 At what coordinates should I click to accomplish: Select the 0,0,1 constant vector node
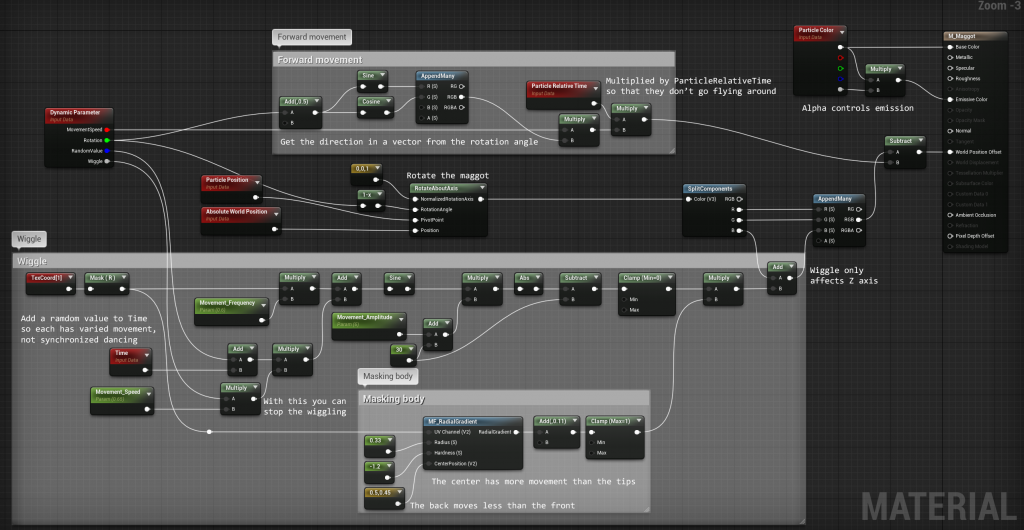[368, 174]
